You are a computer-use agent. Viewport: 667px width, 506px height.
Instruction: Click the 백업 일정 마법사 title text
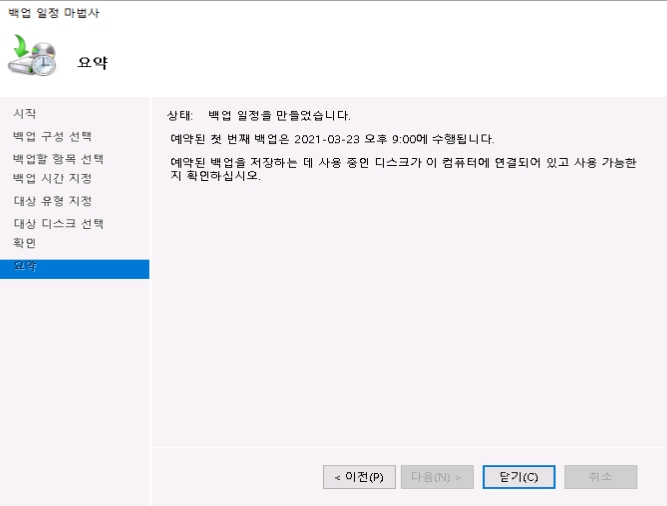pos(54,13)
